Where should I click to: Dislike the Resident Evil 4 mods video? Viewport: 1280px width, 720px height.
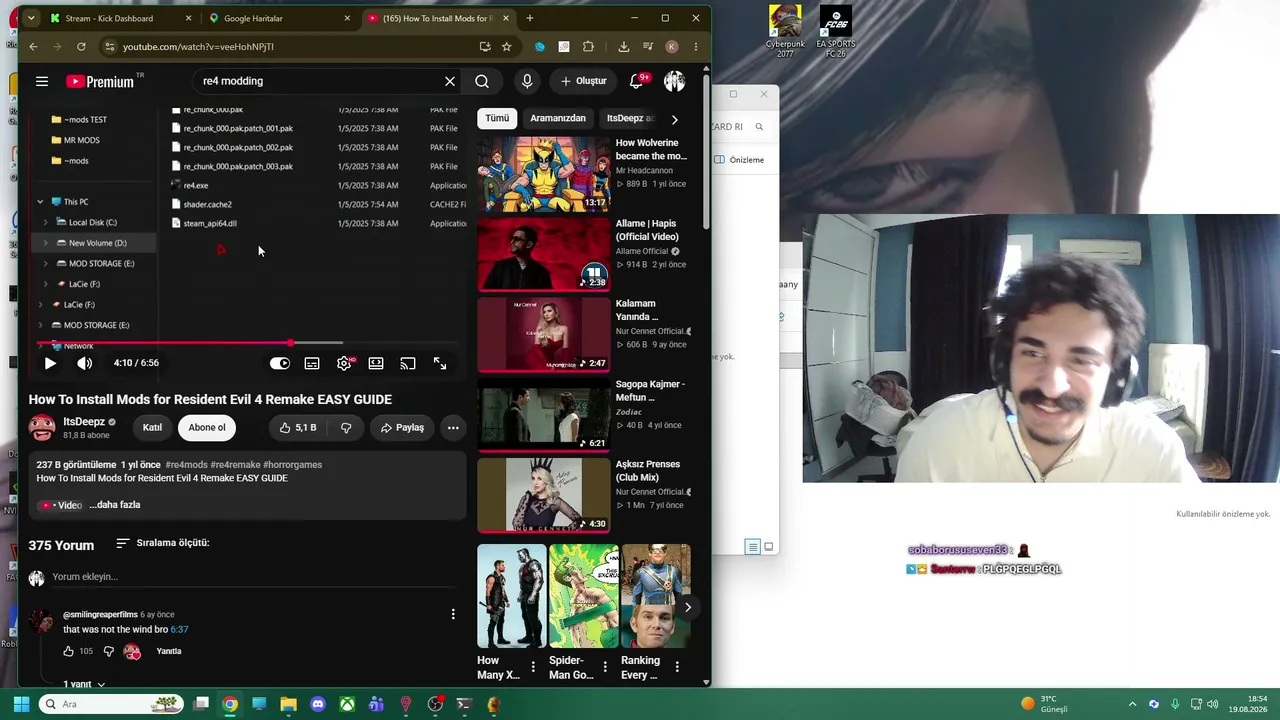(346, 428)
